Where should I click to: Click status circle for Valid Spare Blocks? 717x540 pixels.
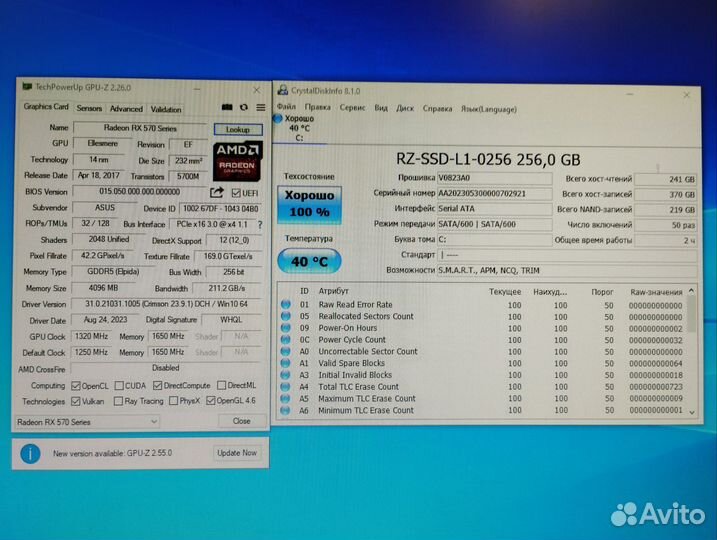point(286,363)
